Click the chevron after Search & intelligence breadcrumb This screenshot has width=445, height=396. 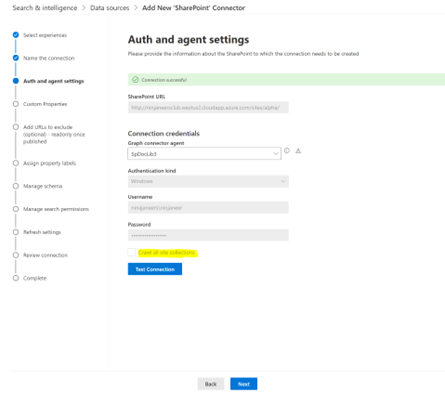click(x=84, y=8)
